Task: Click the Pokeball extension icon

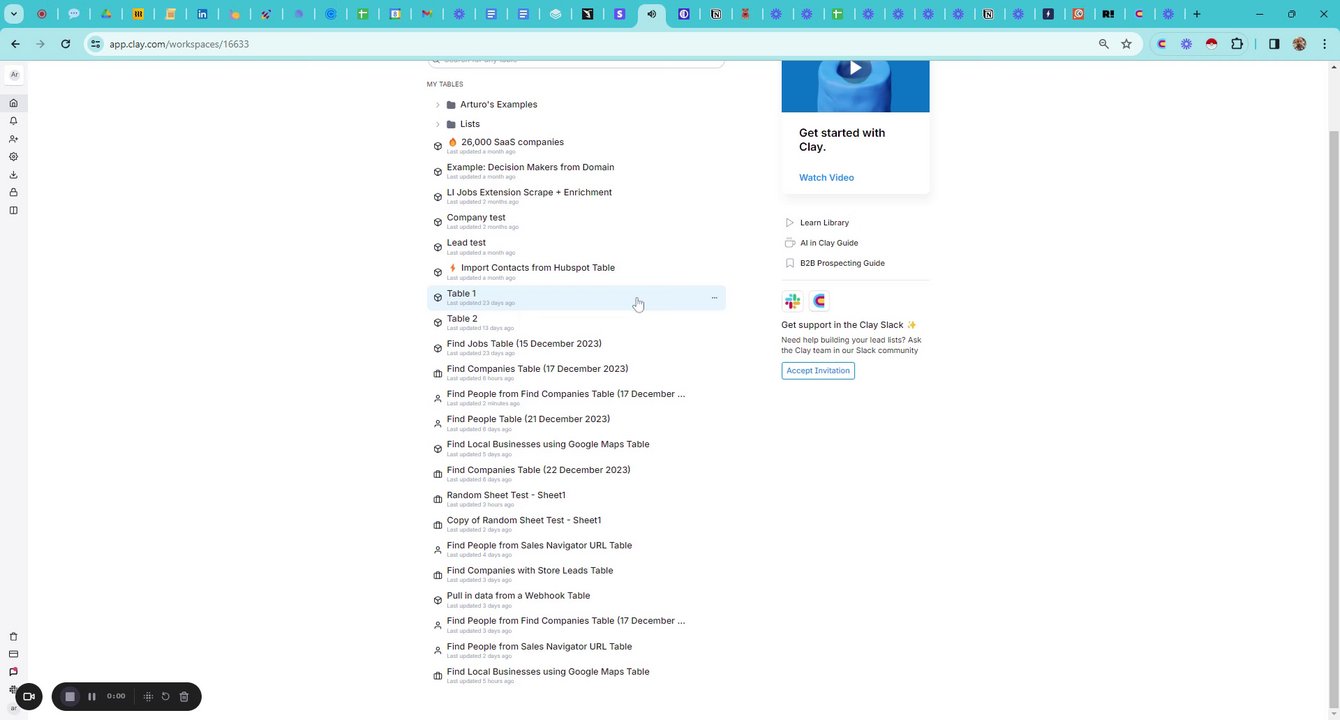Action: coord(1211,44)
